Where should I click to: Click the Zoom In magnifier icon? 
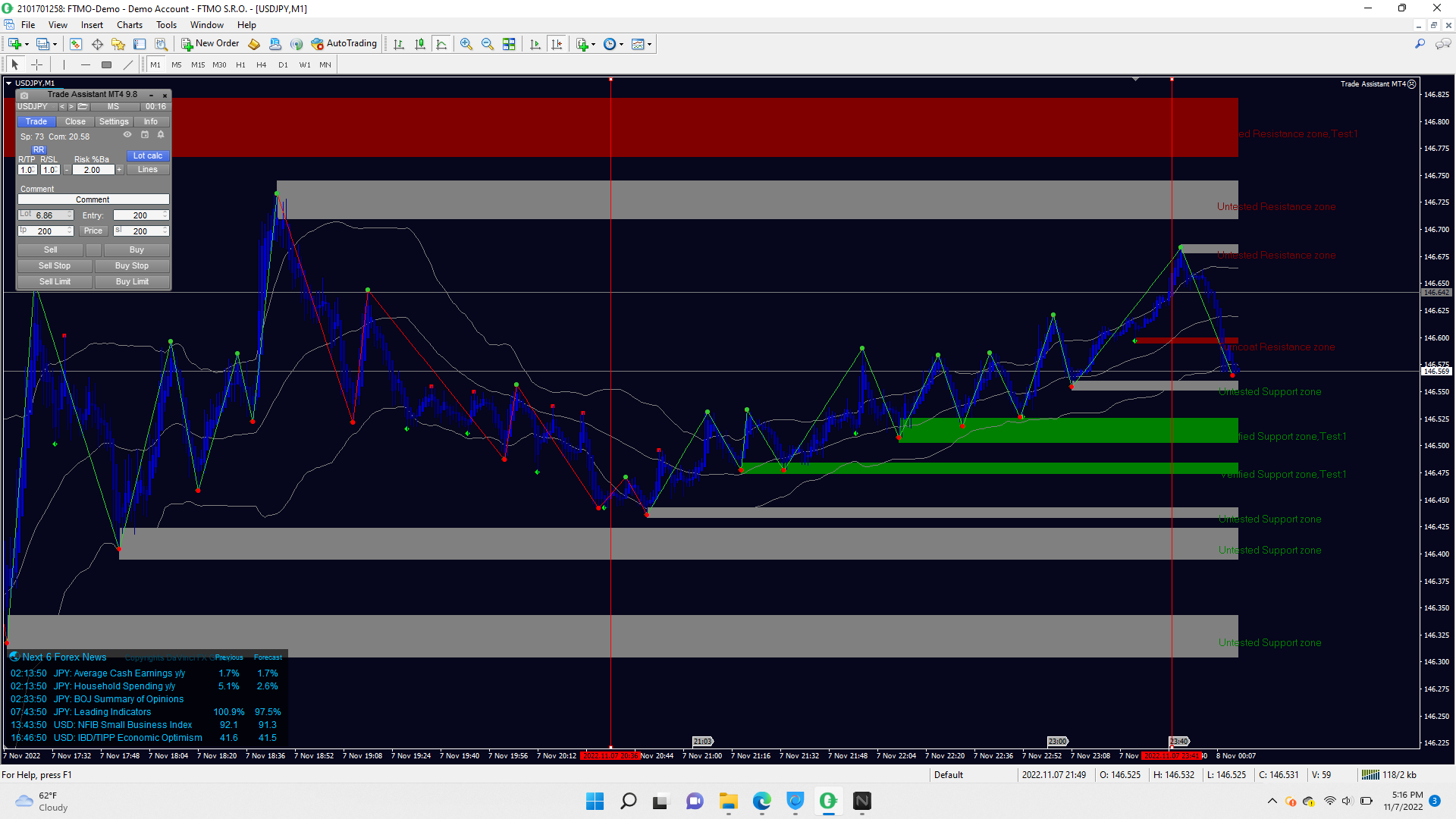tap(466, 44)
